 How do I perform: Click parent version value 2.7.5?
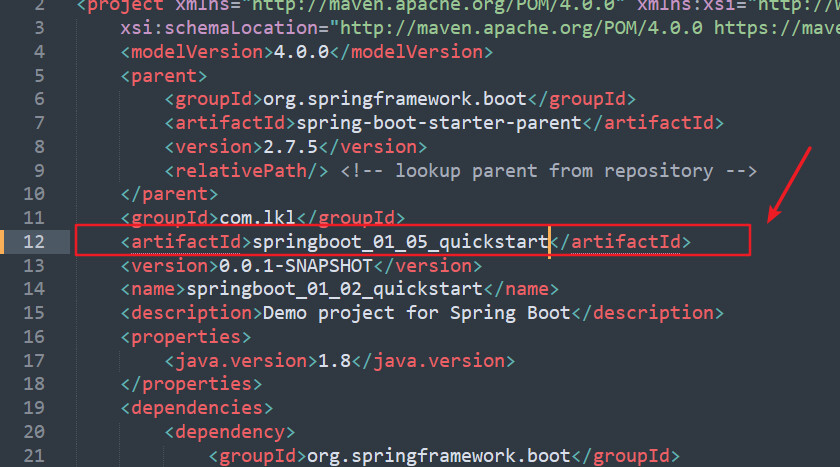coord(290,147)
